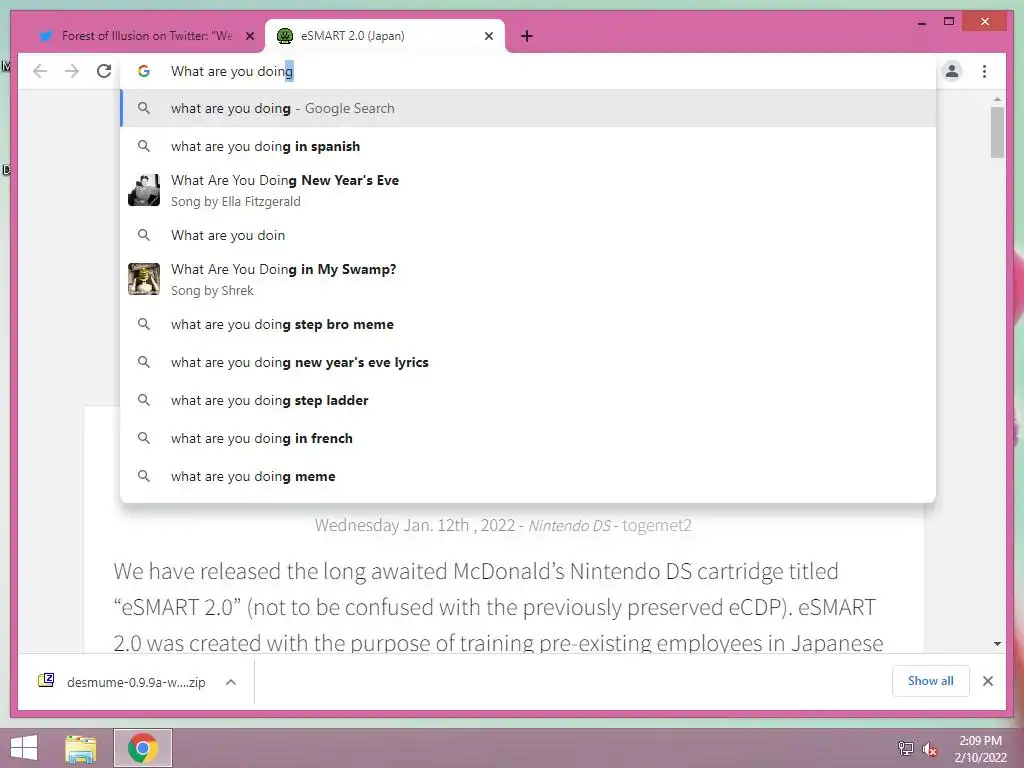The height and width of the screenshot is (768, 1024).
Task: Open a new tab with plus icon
Action: coord(527,36)
